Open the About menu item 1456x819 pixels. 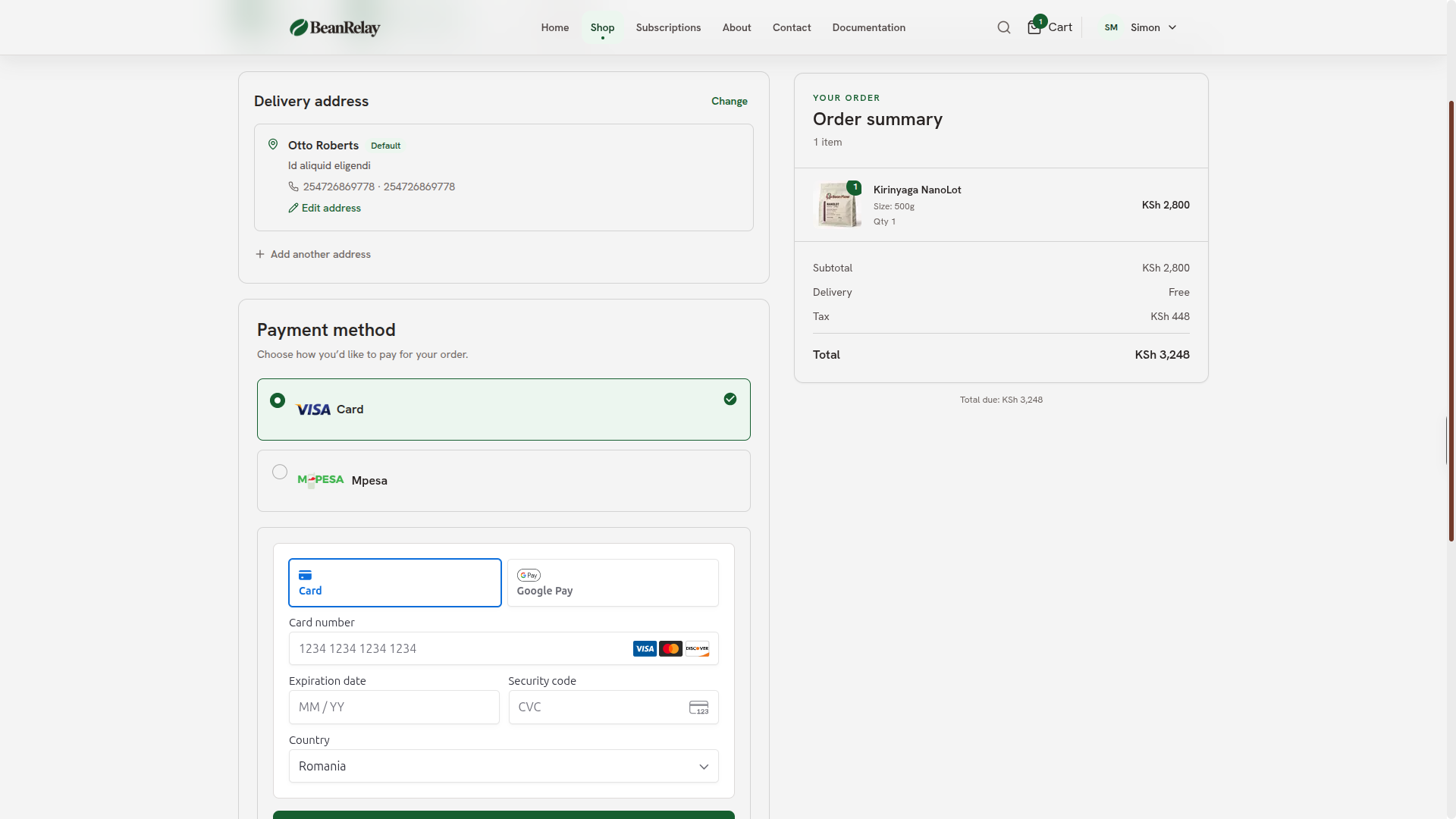click(x=737, y=27)
